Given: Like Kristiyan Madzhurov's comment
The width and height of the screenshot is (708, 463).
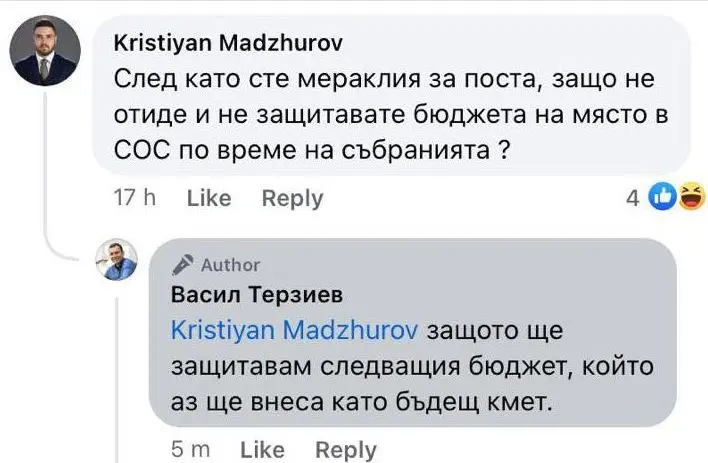Looking at the screenshot, I should (209, 198).
